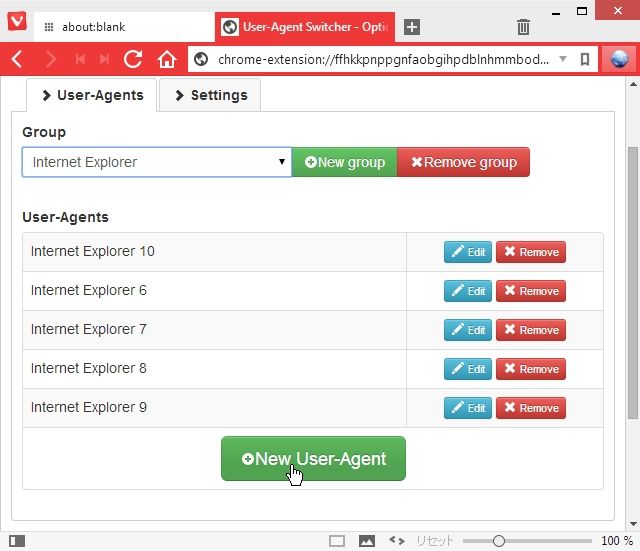Screen dimensions: 640x551
Task: Select the User-Agent Switcher Options browser tab
Action: pyautogui.click(x=305, y=27)
